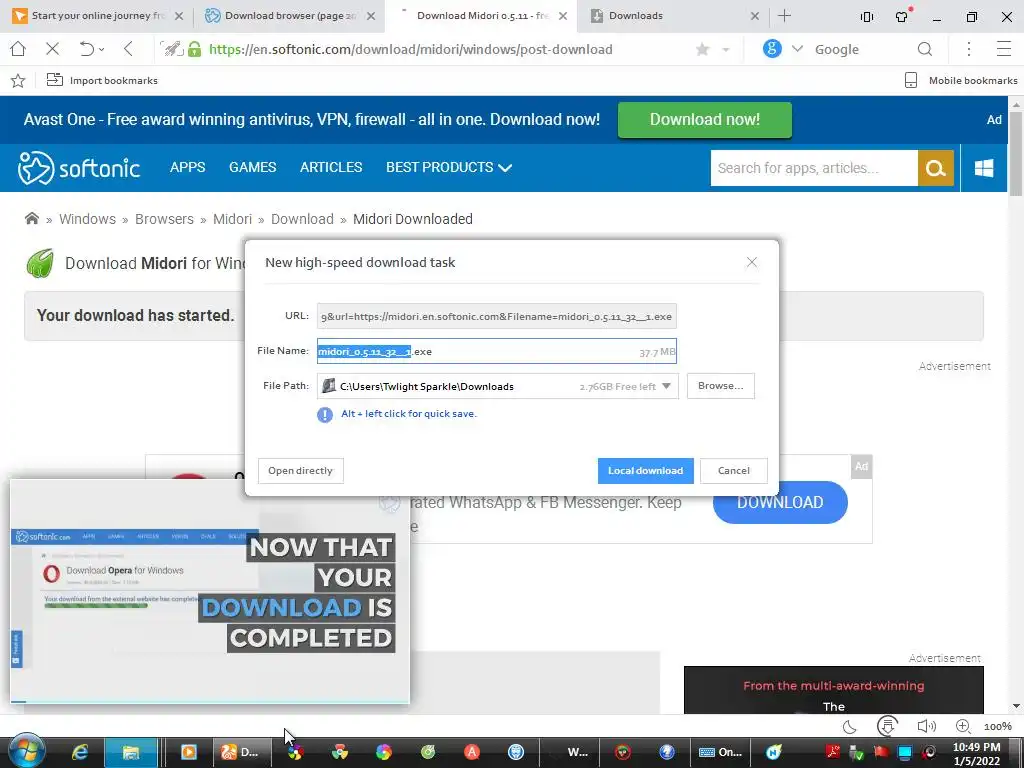Open the On-Screen Keyboard taskbar item
1024x768 pixels.
pyautogui.click(x=720, y=752)
